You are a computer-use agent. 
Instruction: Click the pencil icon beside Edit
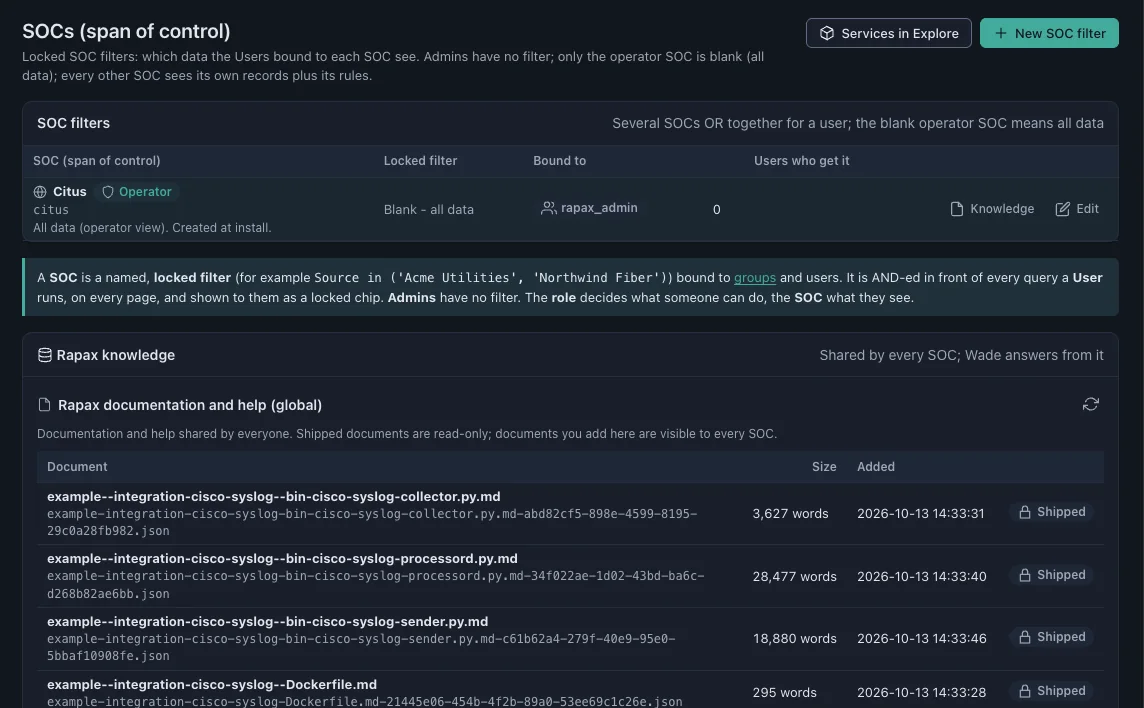tap(1062, 209)
